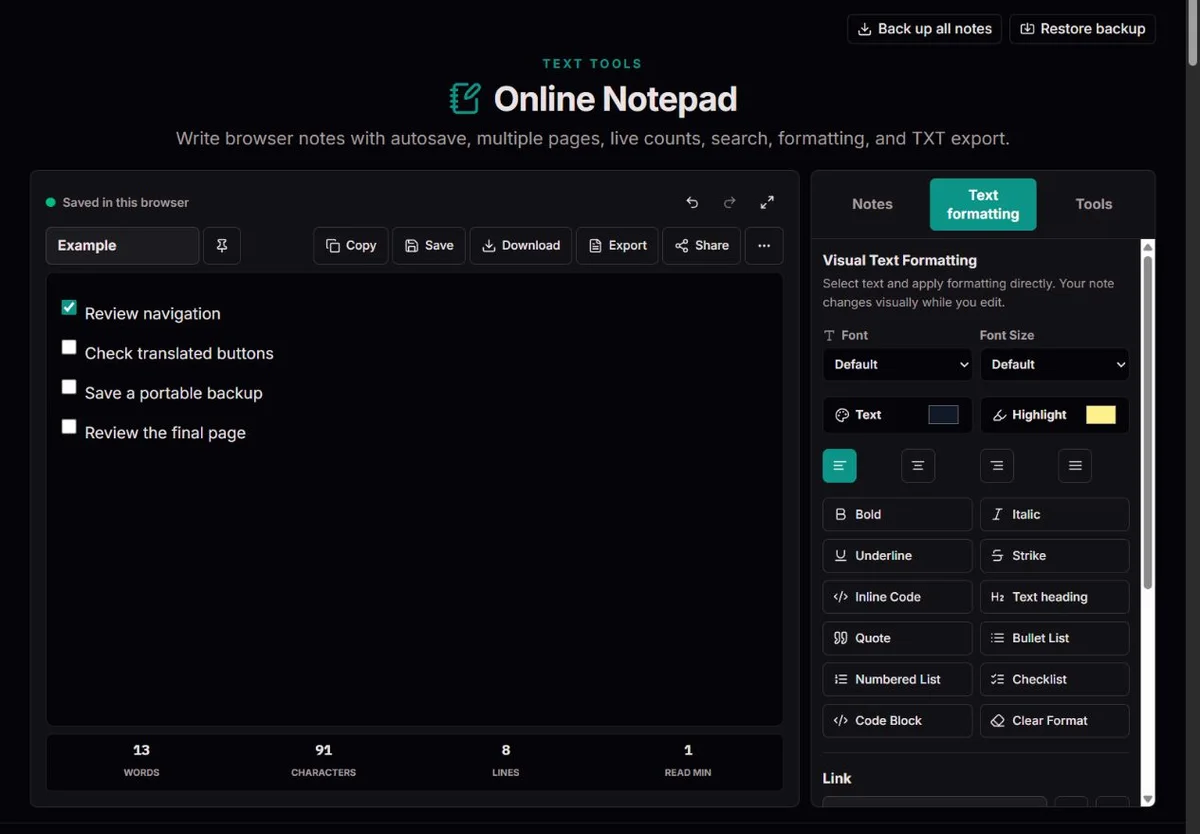Image resolution: width=1200 pixels, height=834 pixels.
Task: Pick the Text color swatch
Action: 943,415
